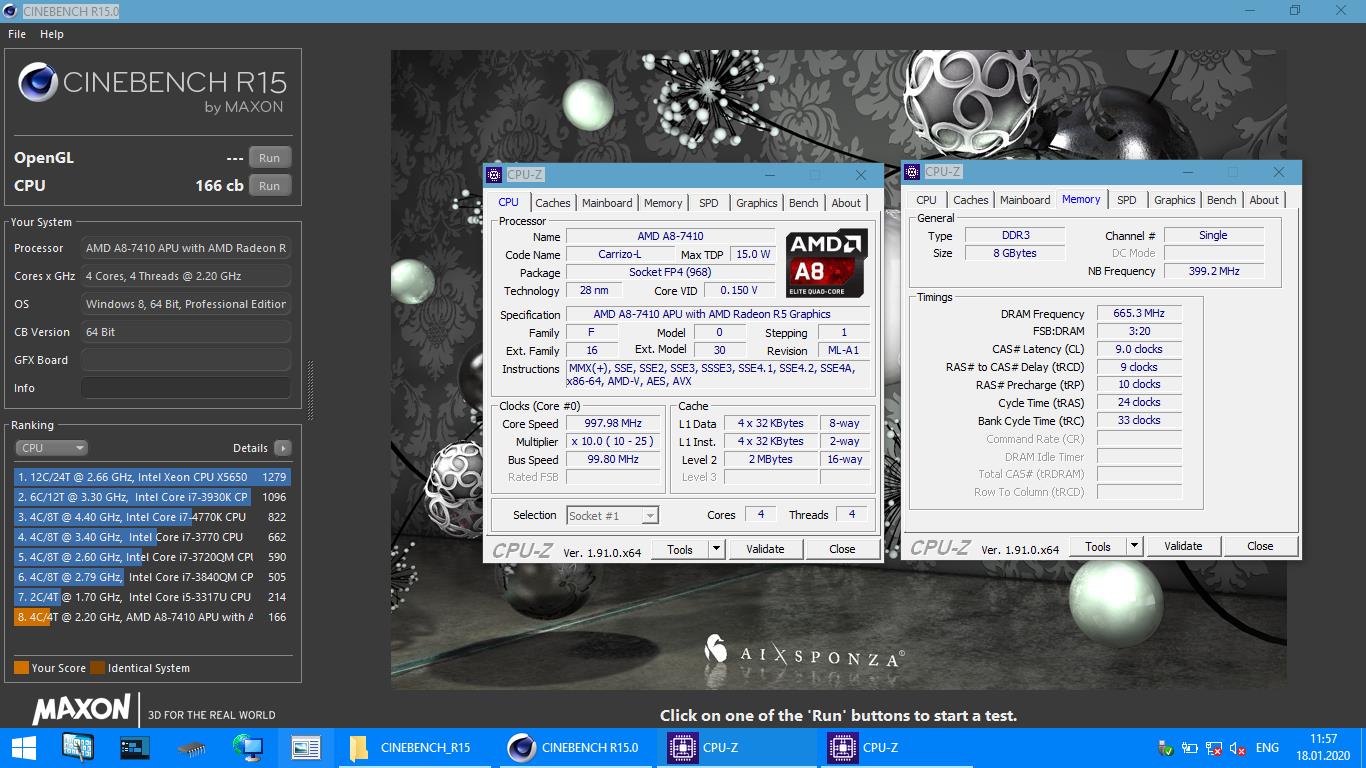Switch to Graphics tab in right CPU-Z window
This screenshot has height=768, width=1366.
(1175, 200)
